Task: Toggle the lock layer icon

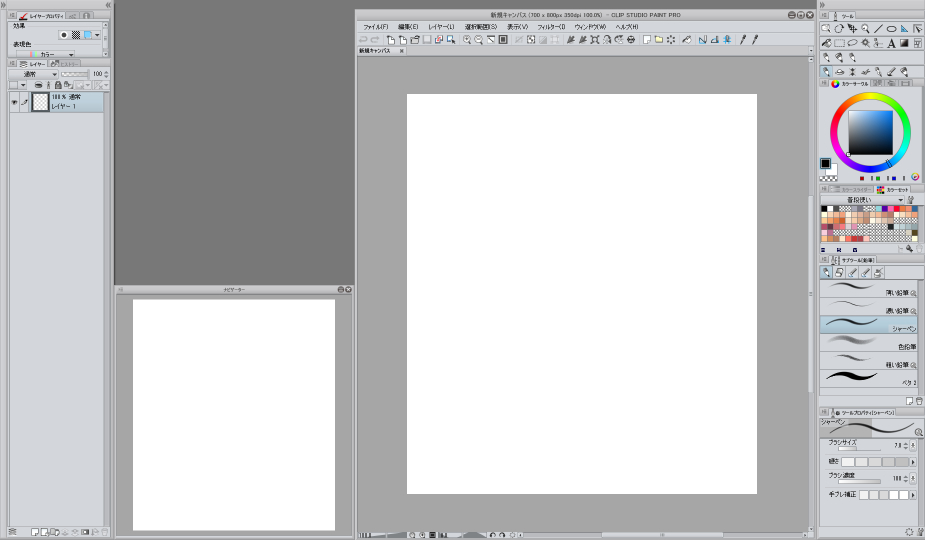Action: (58, 86)
